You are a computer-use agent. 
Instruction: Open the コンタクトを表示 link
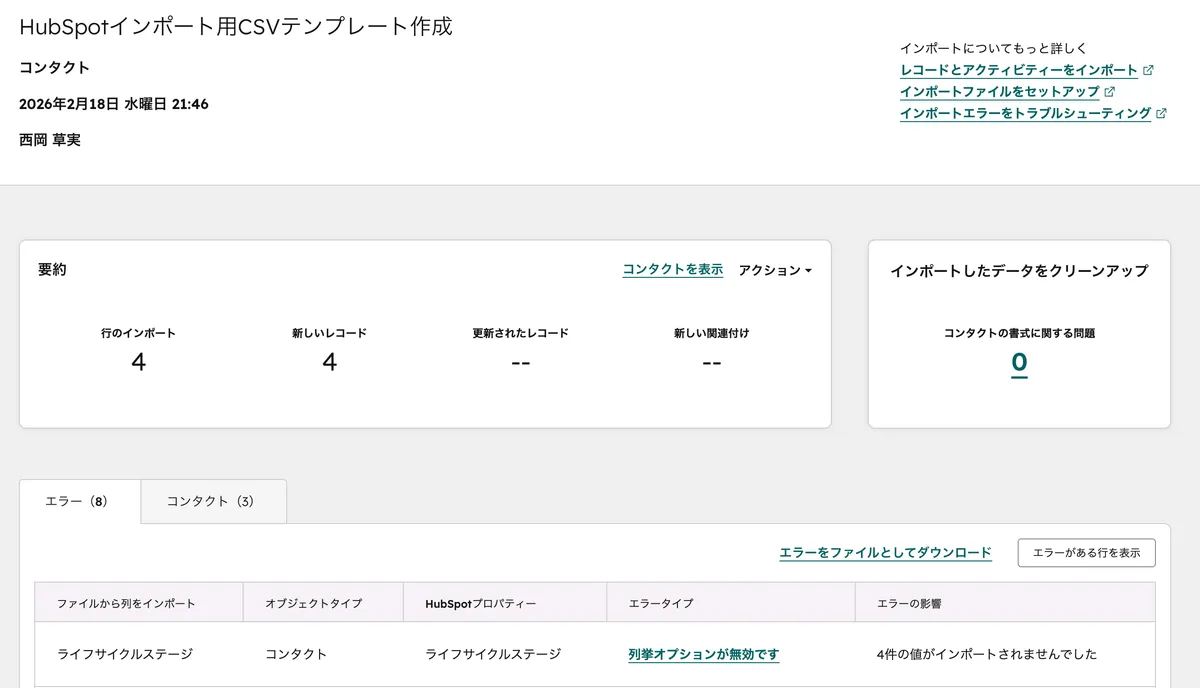click(x=671, y=269)
